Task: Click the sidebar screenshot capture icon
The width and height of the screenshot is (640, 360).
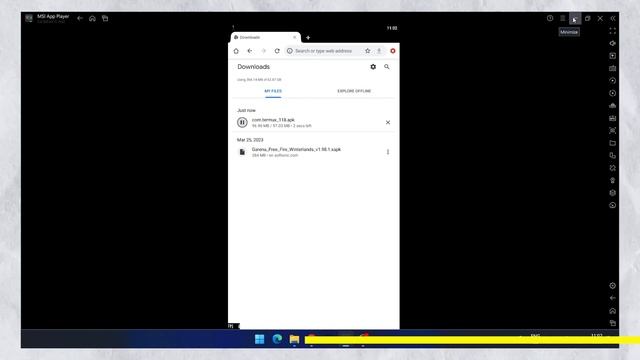Action: [613, 131]
